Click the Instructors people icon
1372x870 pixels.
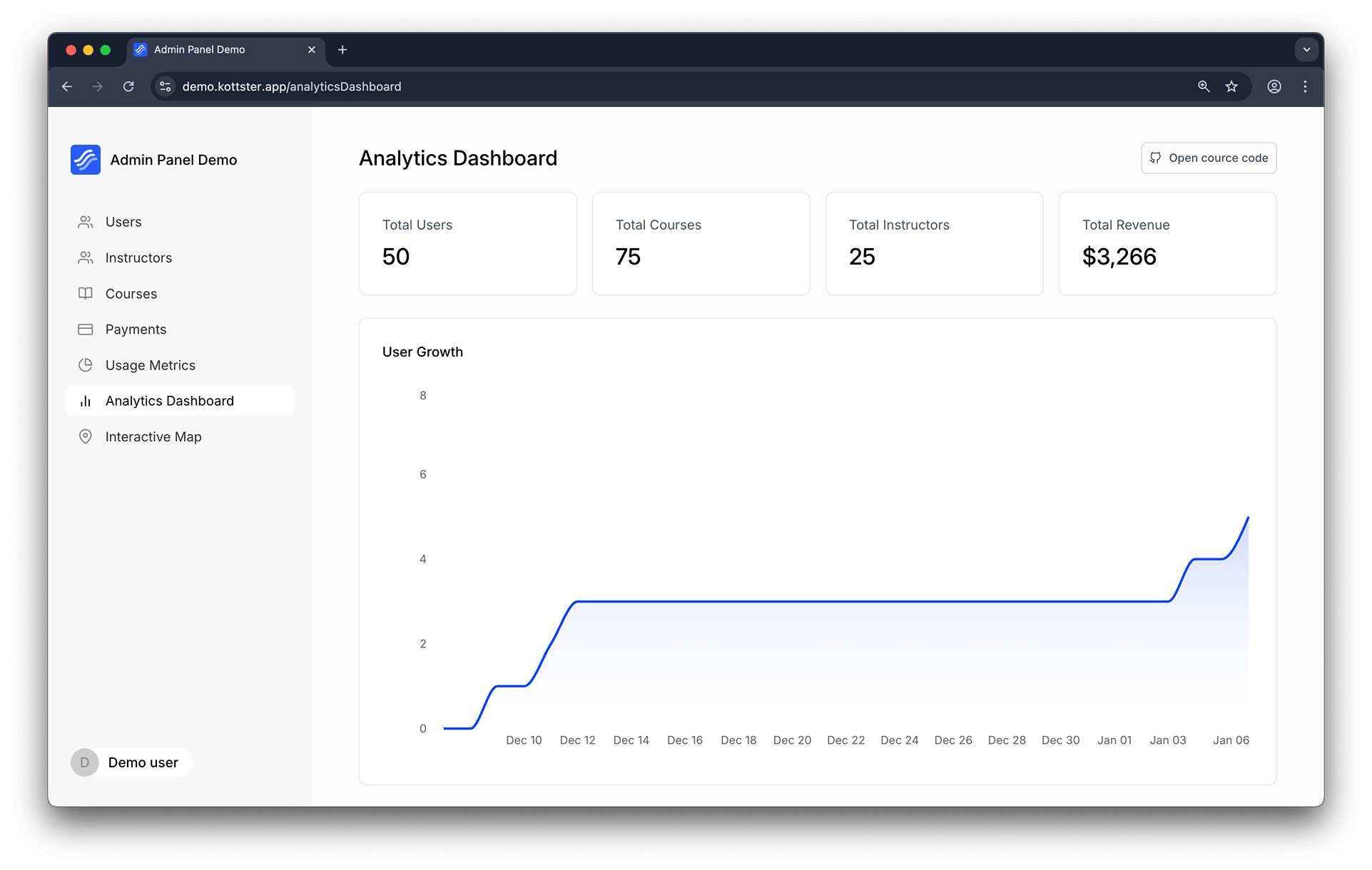tap(86, 257)
